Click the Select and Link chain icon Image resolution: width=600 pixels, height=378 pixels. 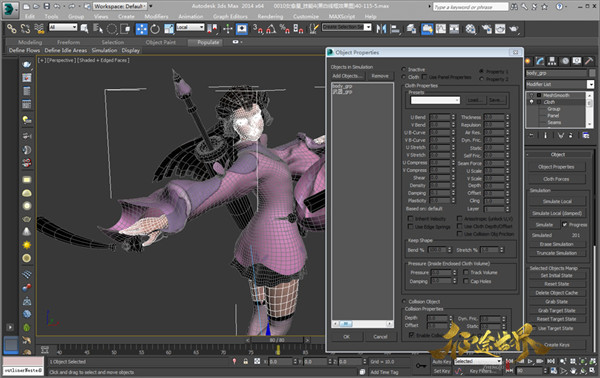click(x=11, y=29)
